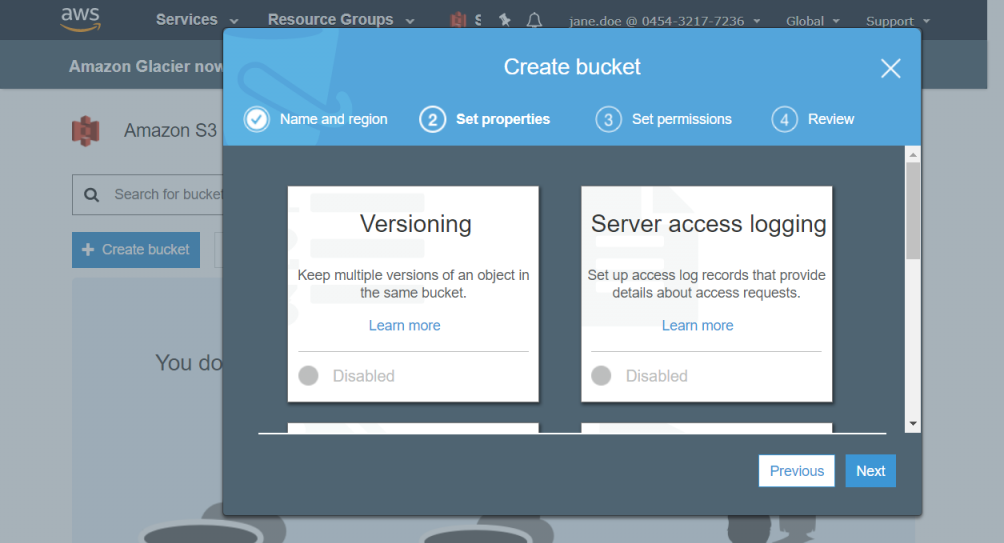Click the Previous button
Image resolution: width=1004 pixels, height=543 pixels.
pos(797,471)
